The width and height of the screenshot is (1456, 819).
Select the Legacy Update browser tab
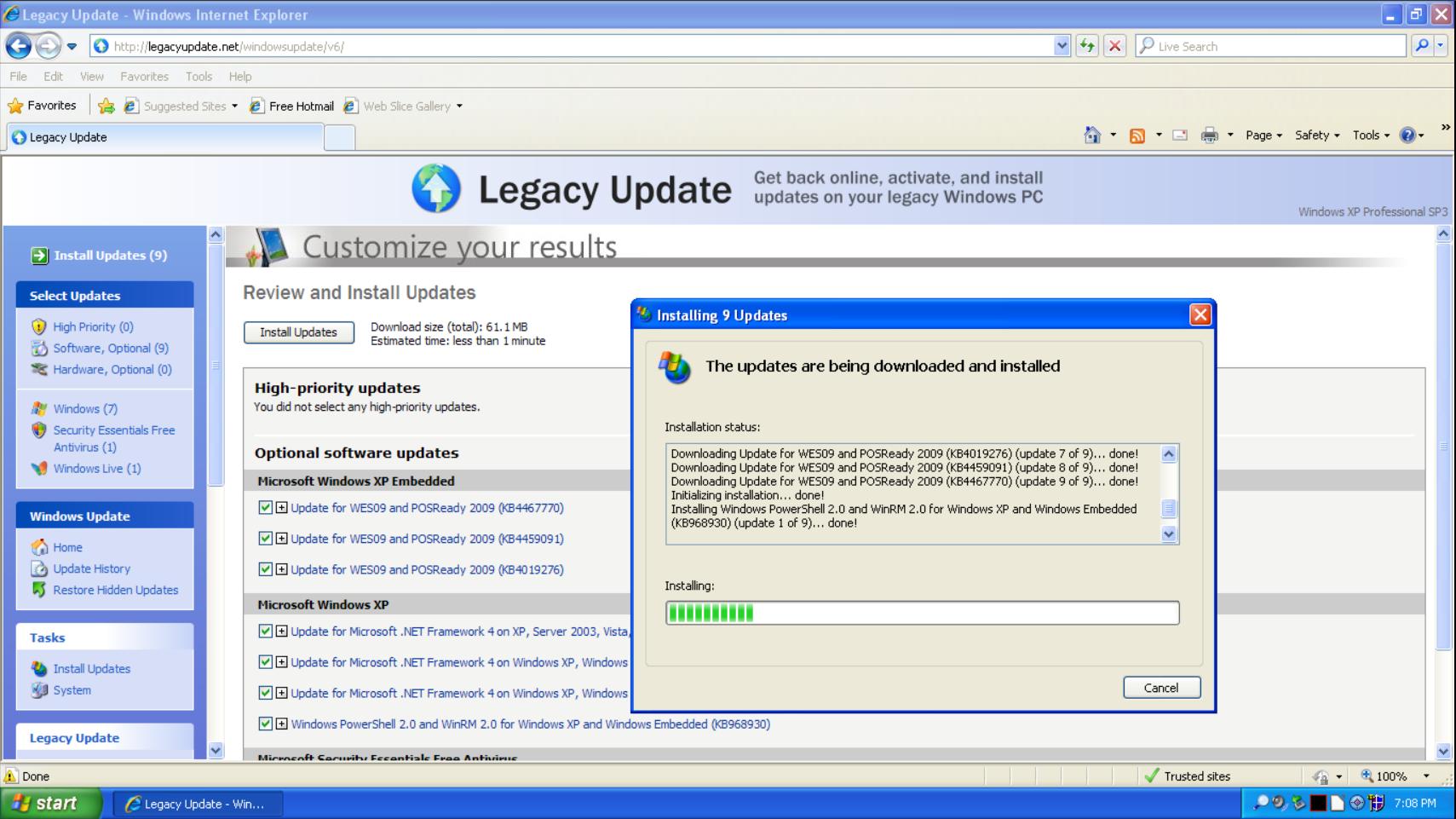tap(166, 137)
